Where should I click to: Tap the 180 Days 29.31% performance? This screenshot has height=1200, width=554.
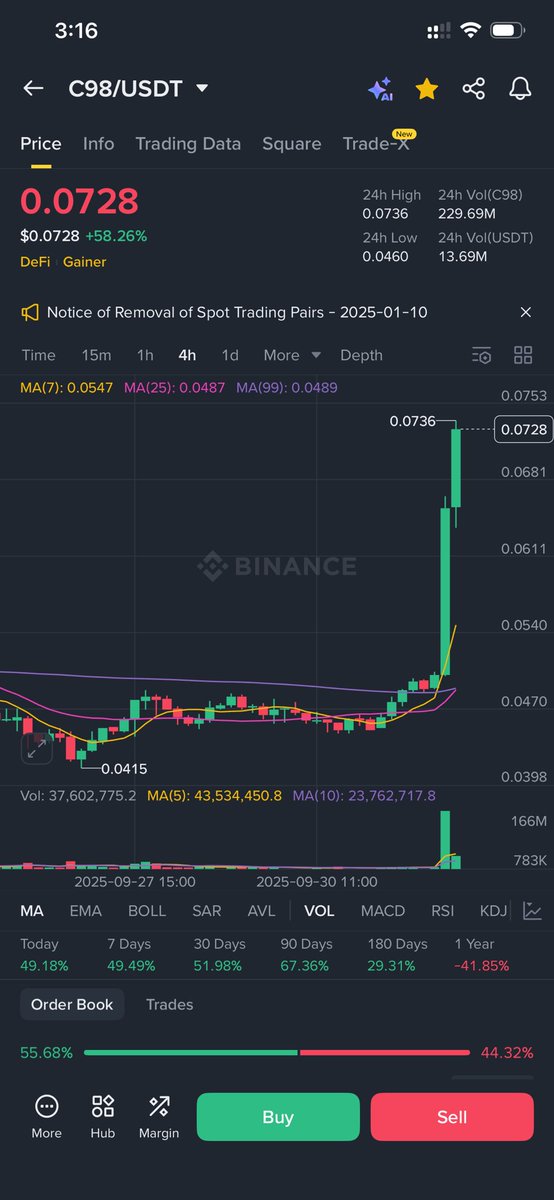pyautogui.click(x=397, y=955)
